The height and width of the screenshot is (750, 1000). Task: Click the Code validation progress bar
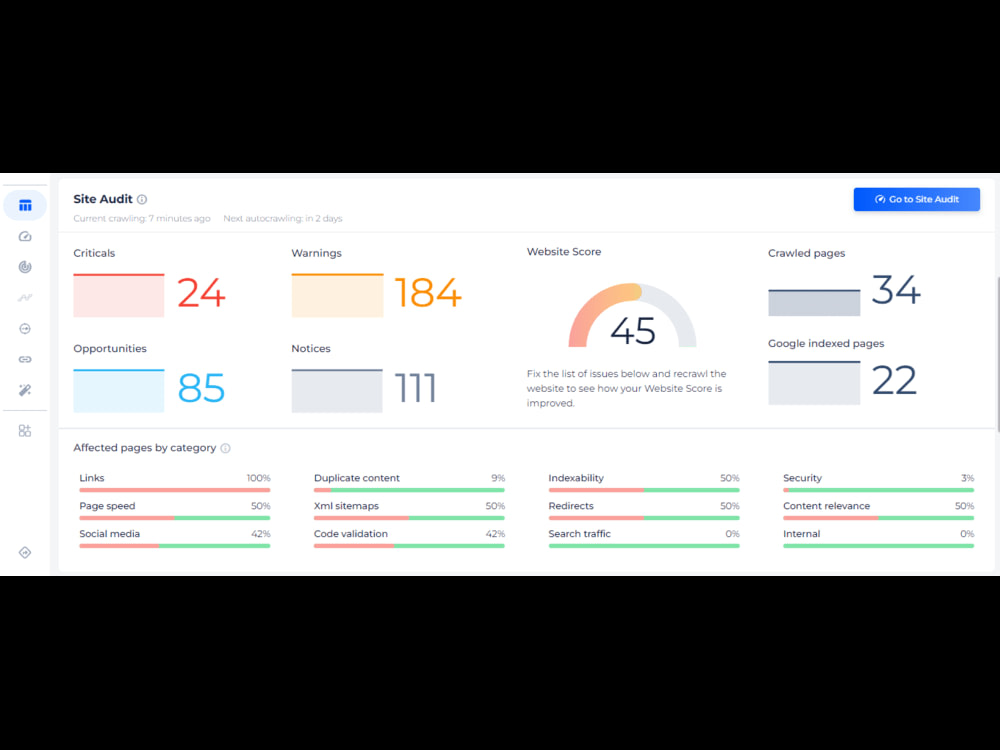pyautogui.click(x=409, y=546)
